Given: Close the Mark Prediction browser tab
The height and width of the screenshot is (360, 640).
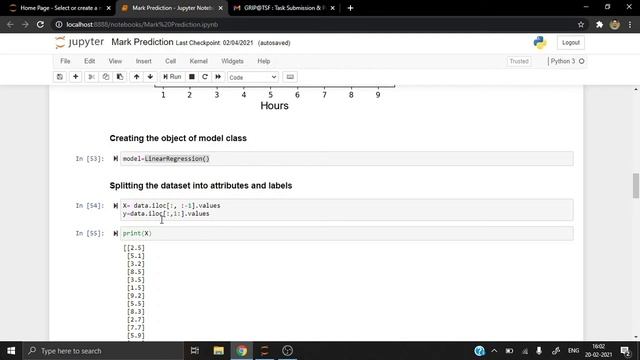Looking at the screenshot, I should (x=220, y=8).
